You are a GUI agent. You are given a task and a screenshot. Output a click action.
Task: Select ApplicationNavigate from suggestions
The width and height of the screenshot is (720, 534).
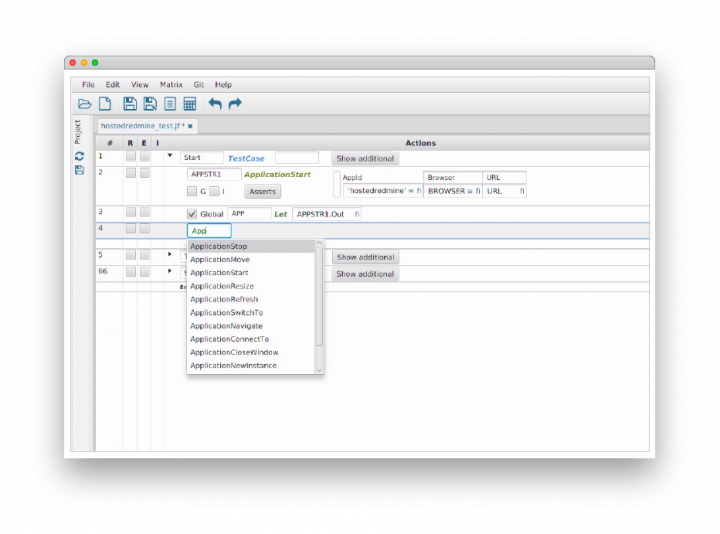(x=251, y=326)
